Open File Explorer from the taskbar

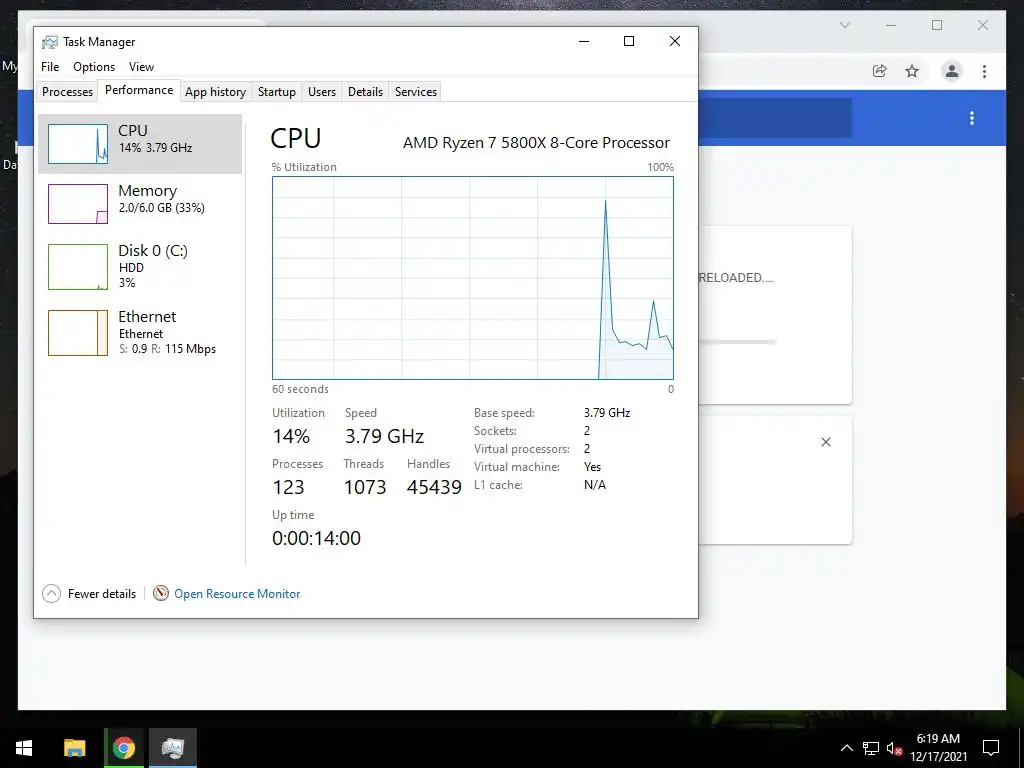(74, 748)
